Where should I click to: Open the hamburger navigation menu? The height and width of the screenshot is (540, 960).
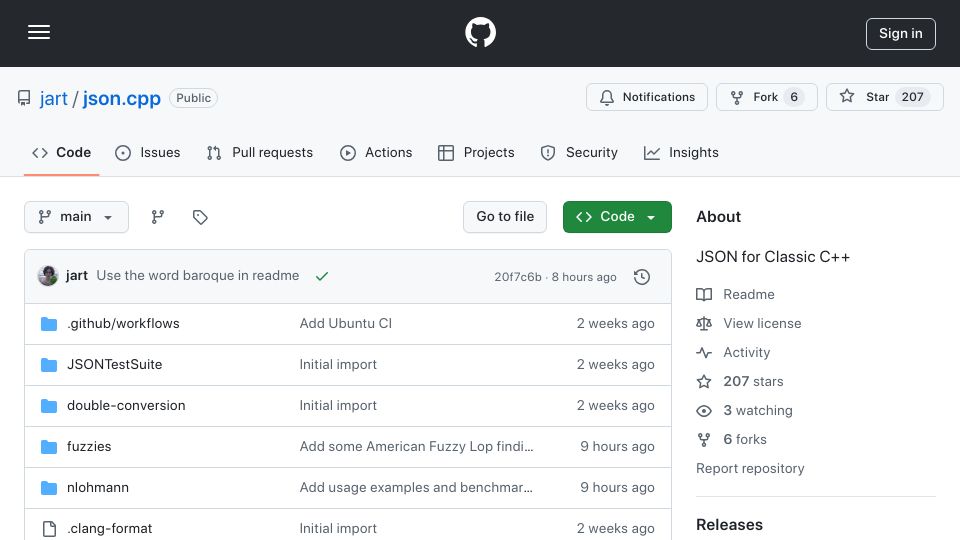[x=39, y=32]
